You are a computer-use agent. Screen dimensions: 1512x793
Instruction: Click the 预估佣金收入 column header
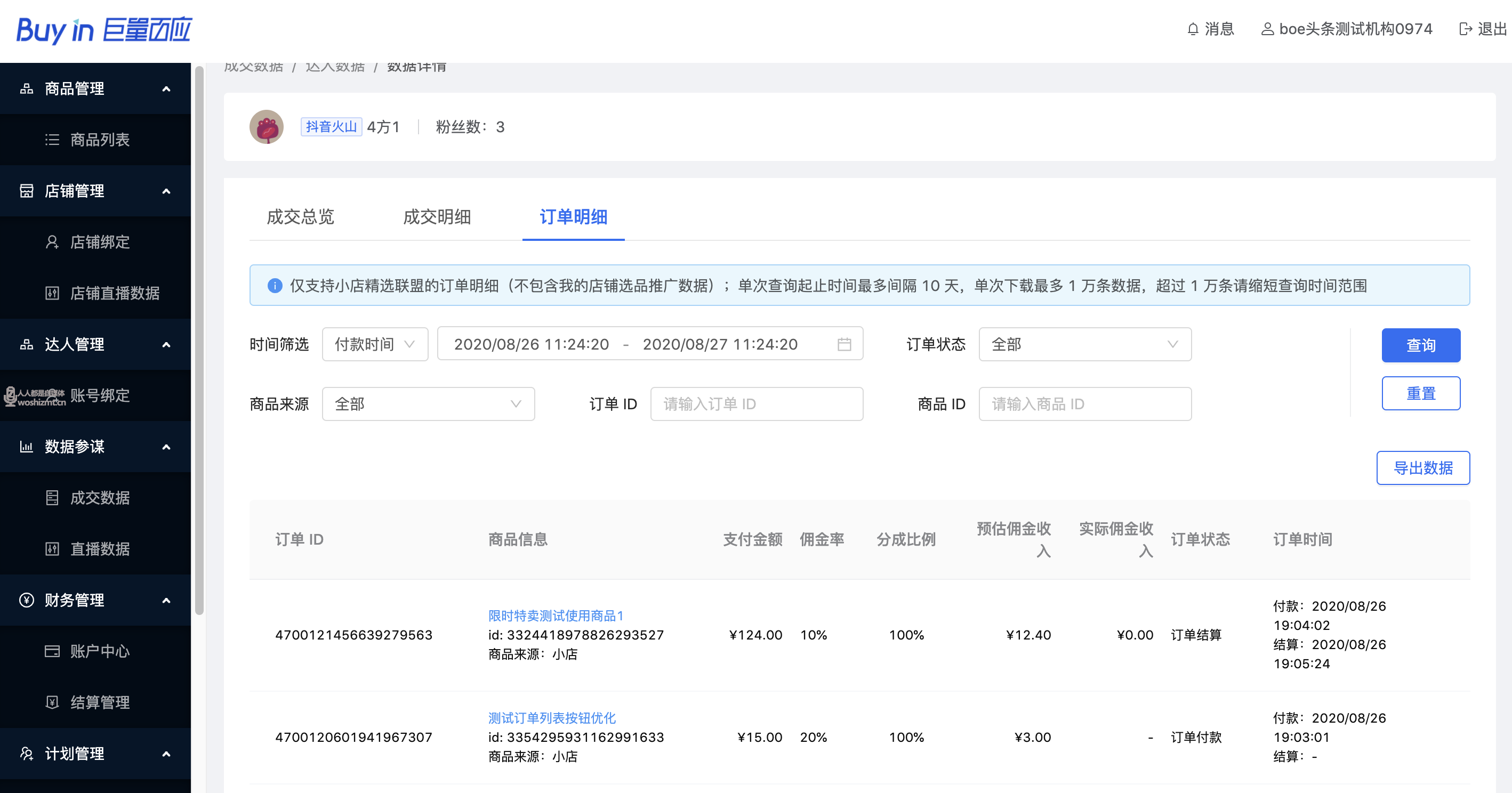[x=1014, y=540]
